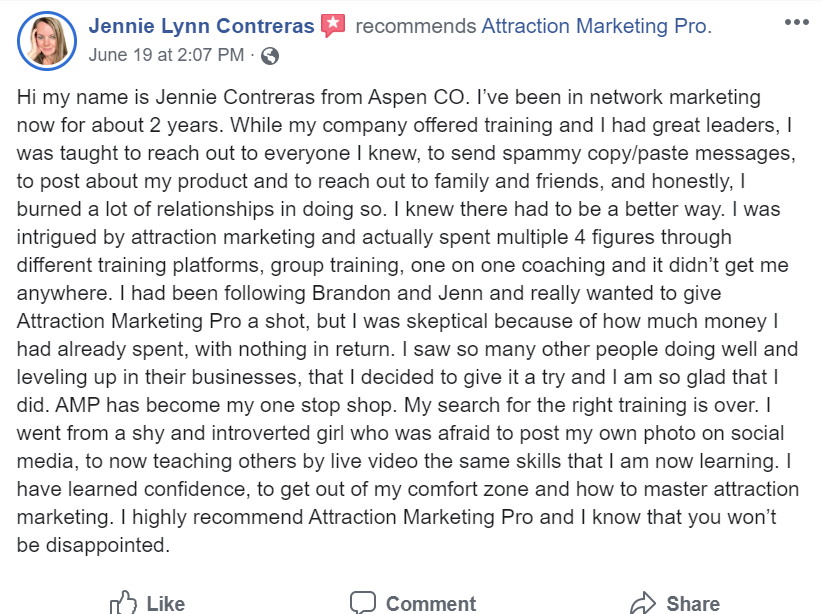Select the Comment text label
This screenshot has height=614, width=822.
(x=431, y=604)
